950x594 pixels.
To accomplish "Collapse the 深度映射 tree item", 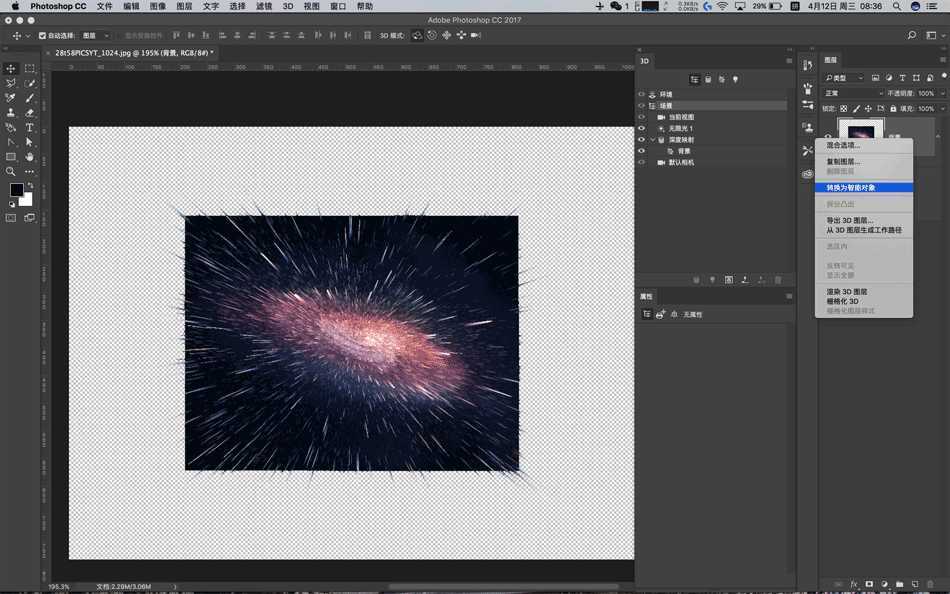I will click(653, 139).
